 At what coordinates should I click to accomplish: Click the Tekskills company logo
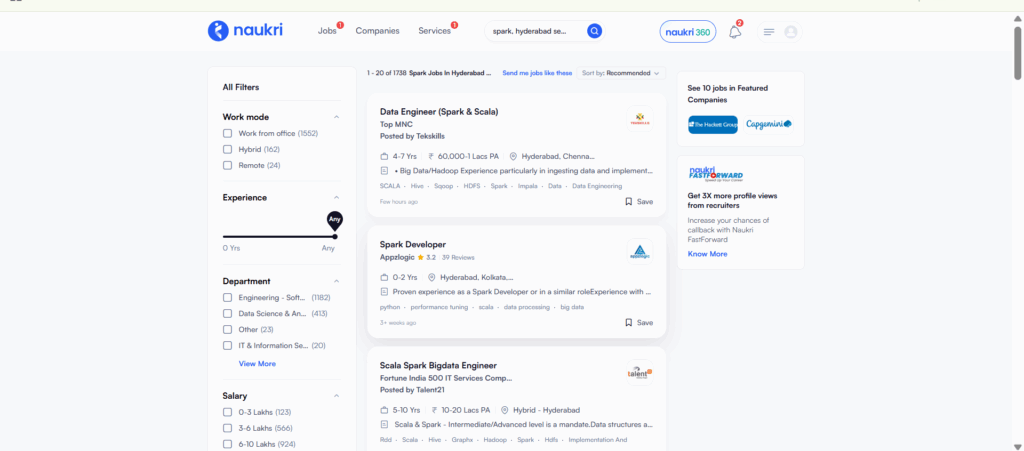(x=639, y=119)
